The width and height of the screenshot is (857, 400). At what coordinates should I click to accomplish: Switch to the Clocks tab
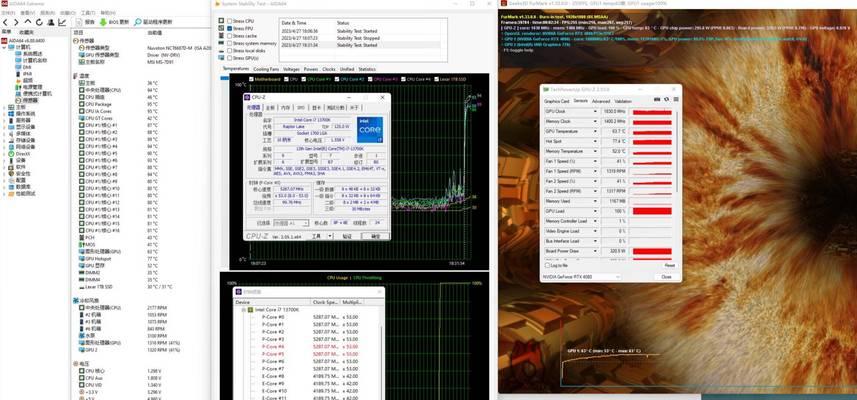tap(329, 69)
